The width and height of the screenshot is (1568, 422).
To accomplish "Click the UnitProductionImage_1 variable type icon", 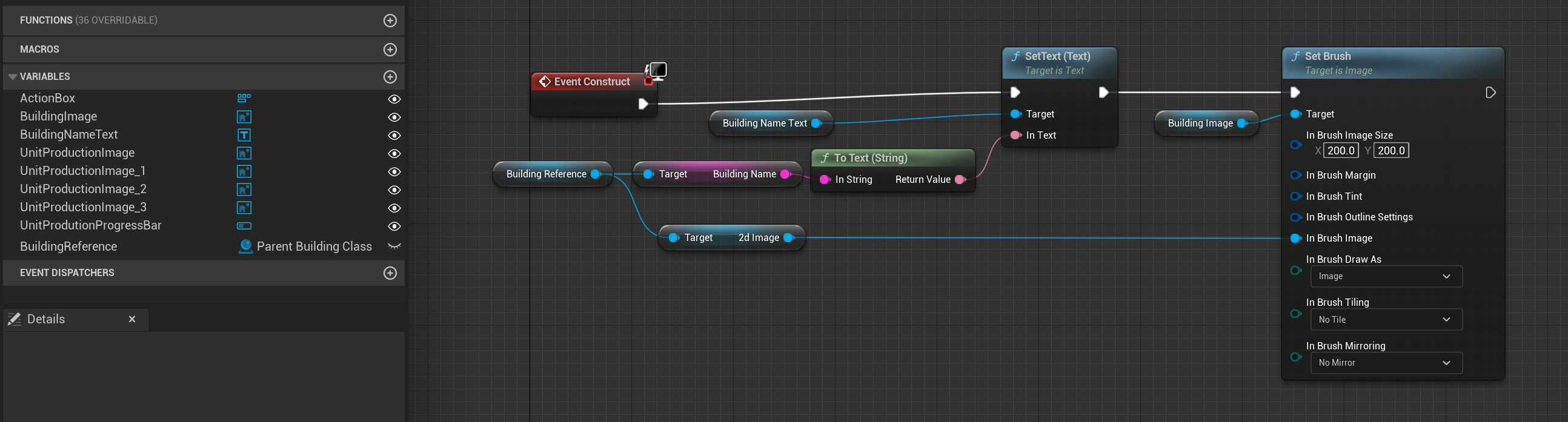I will (244, 171).
